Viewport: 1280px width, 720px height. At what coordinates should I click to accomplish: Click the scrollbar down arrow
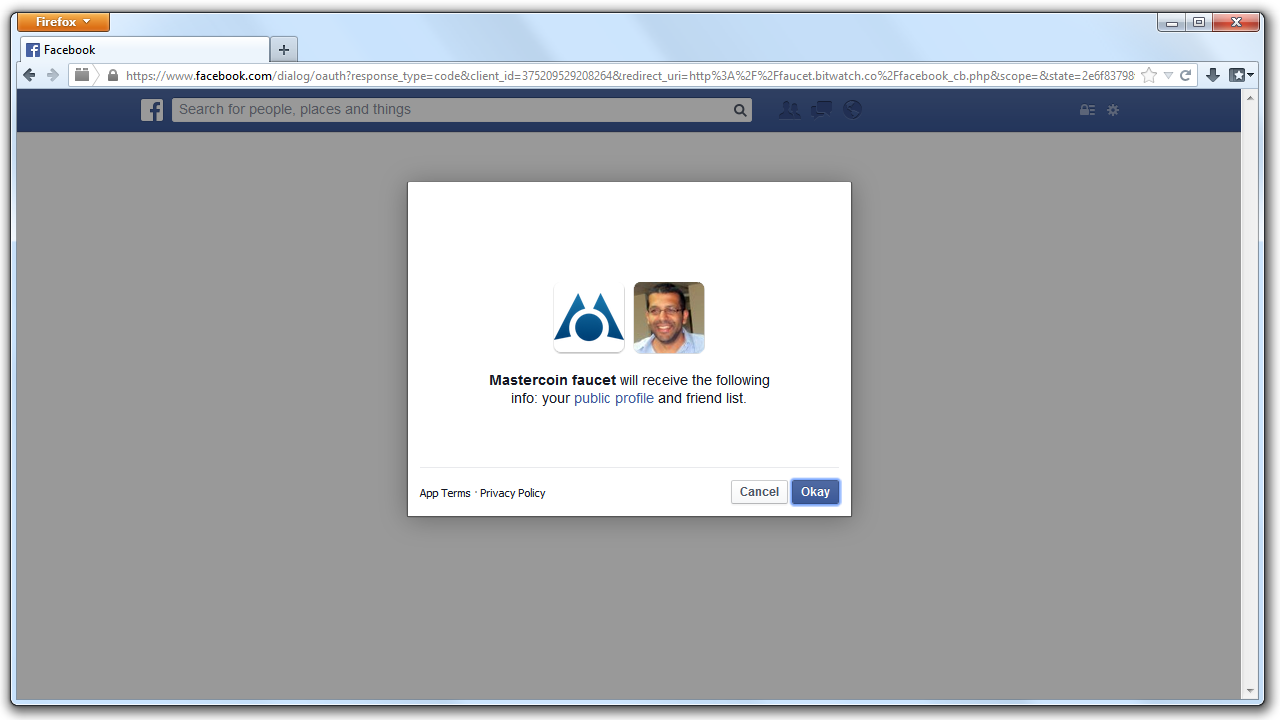1249,691
